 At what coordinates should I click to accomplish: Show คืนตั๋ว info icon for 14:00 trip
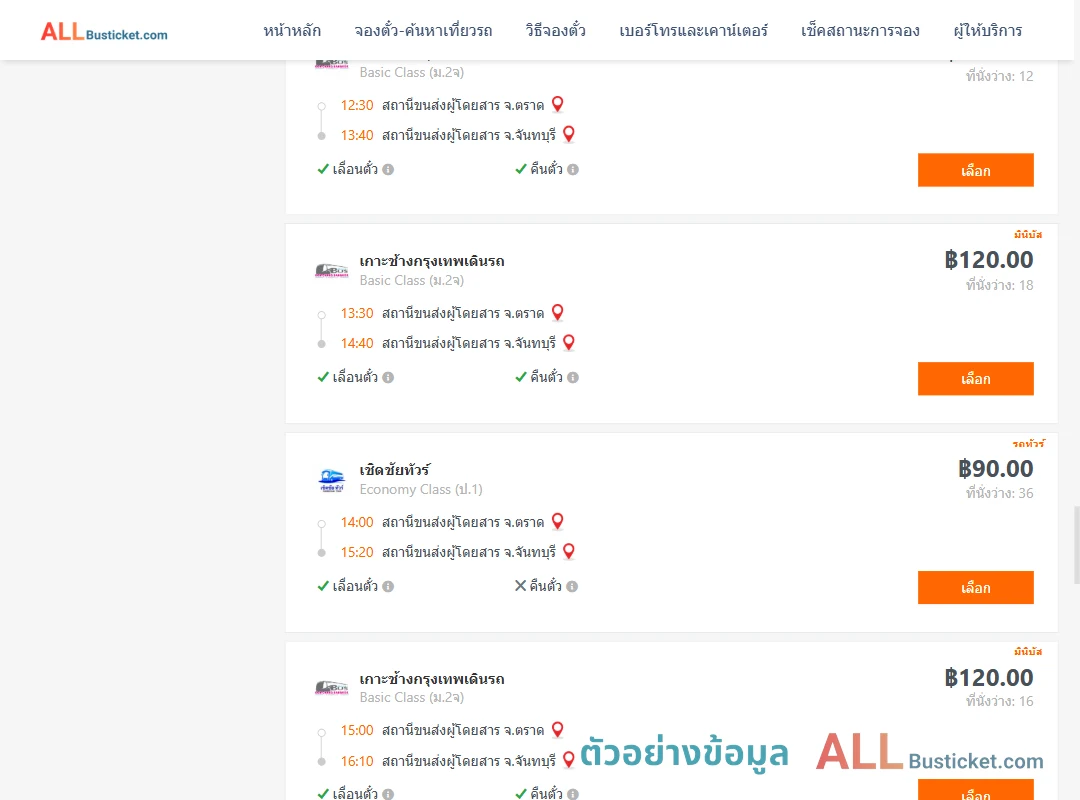point(572,586)
